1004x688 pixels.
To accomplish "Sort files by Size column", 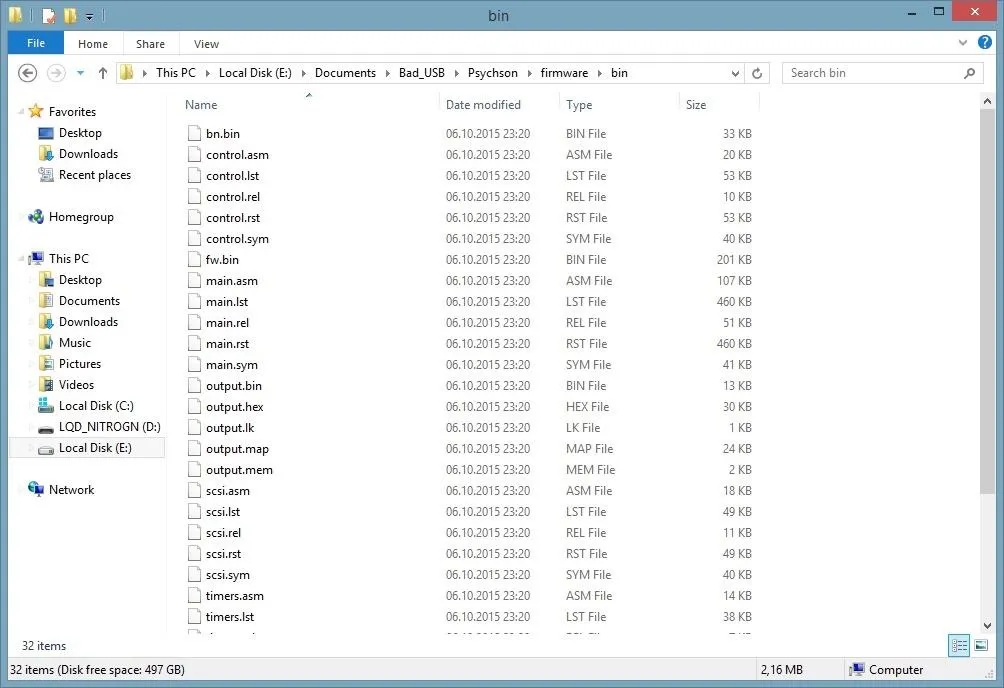I will [x=696, y=104].
